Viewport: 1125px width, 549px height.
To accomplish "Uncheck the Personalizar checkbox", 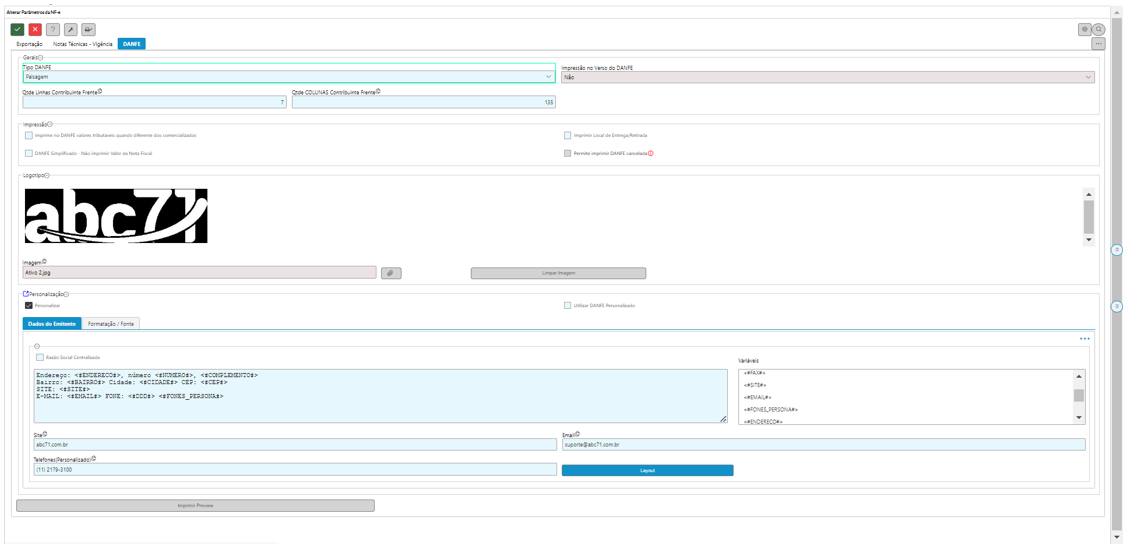I will coord(29,306).
